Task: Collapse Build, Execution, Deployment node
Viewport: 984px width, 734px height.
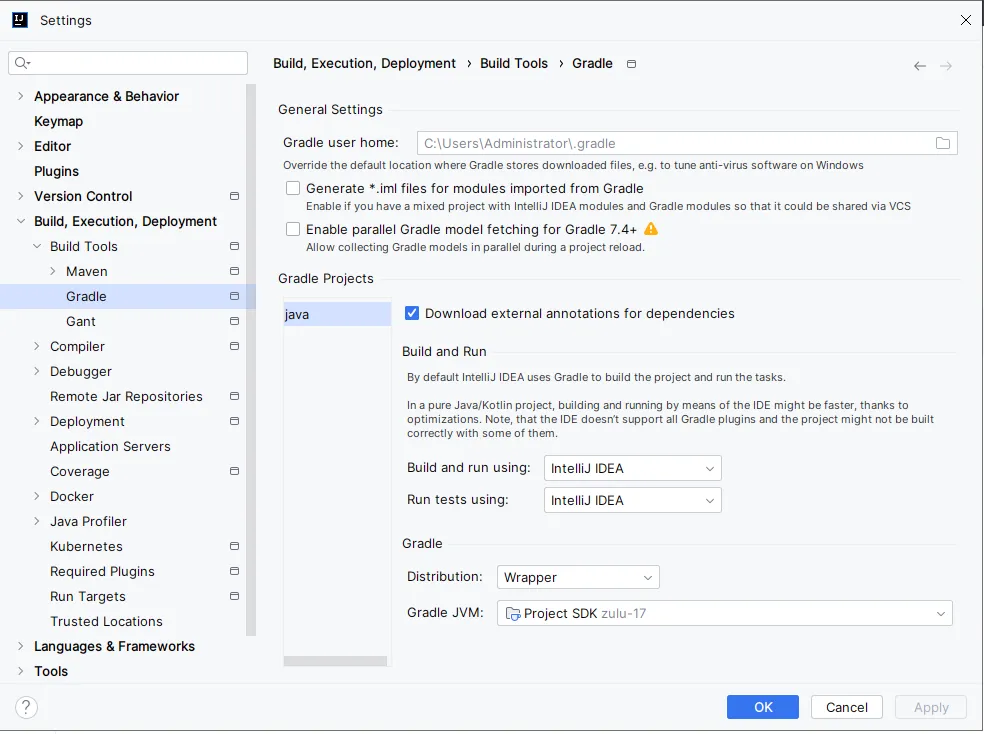Action: 21,221
